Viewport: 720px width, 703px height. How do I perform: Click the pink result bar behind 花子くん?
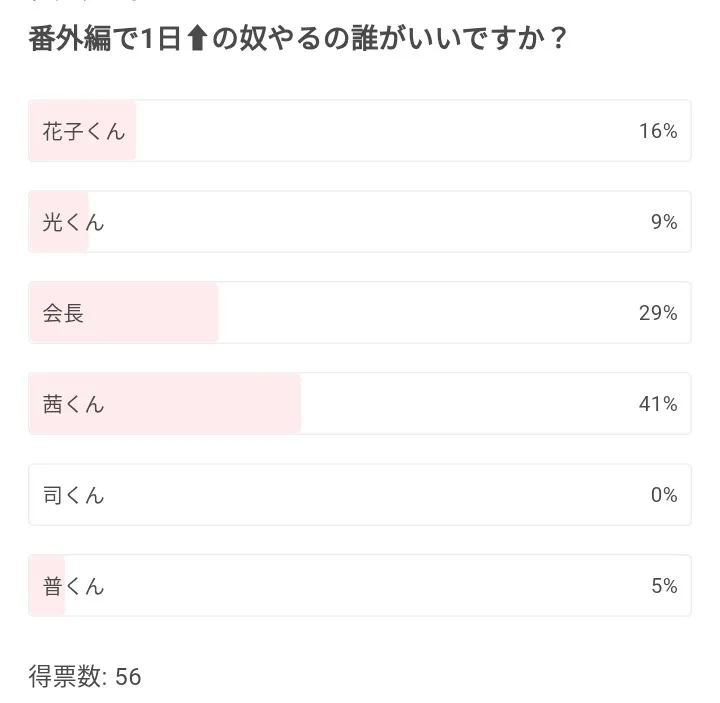[x=84, y=131]
